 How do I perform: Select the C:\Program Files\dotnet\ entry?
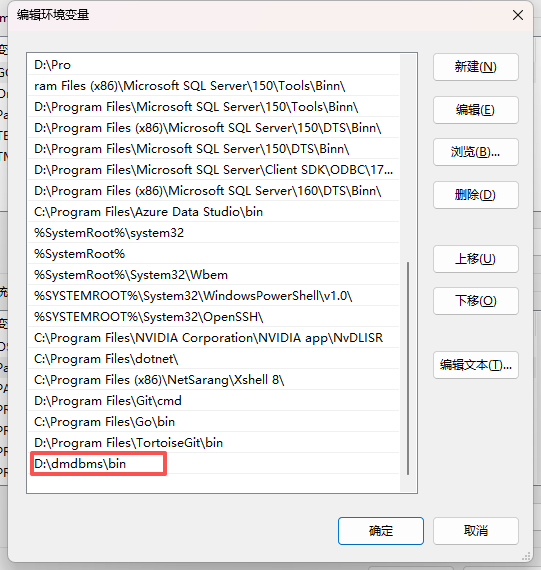(214, 359)
